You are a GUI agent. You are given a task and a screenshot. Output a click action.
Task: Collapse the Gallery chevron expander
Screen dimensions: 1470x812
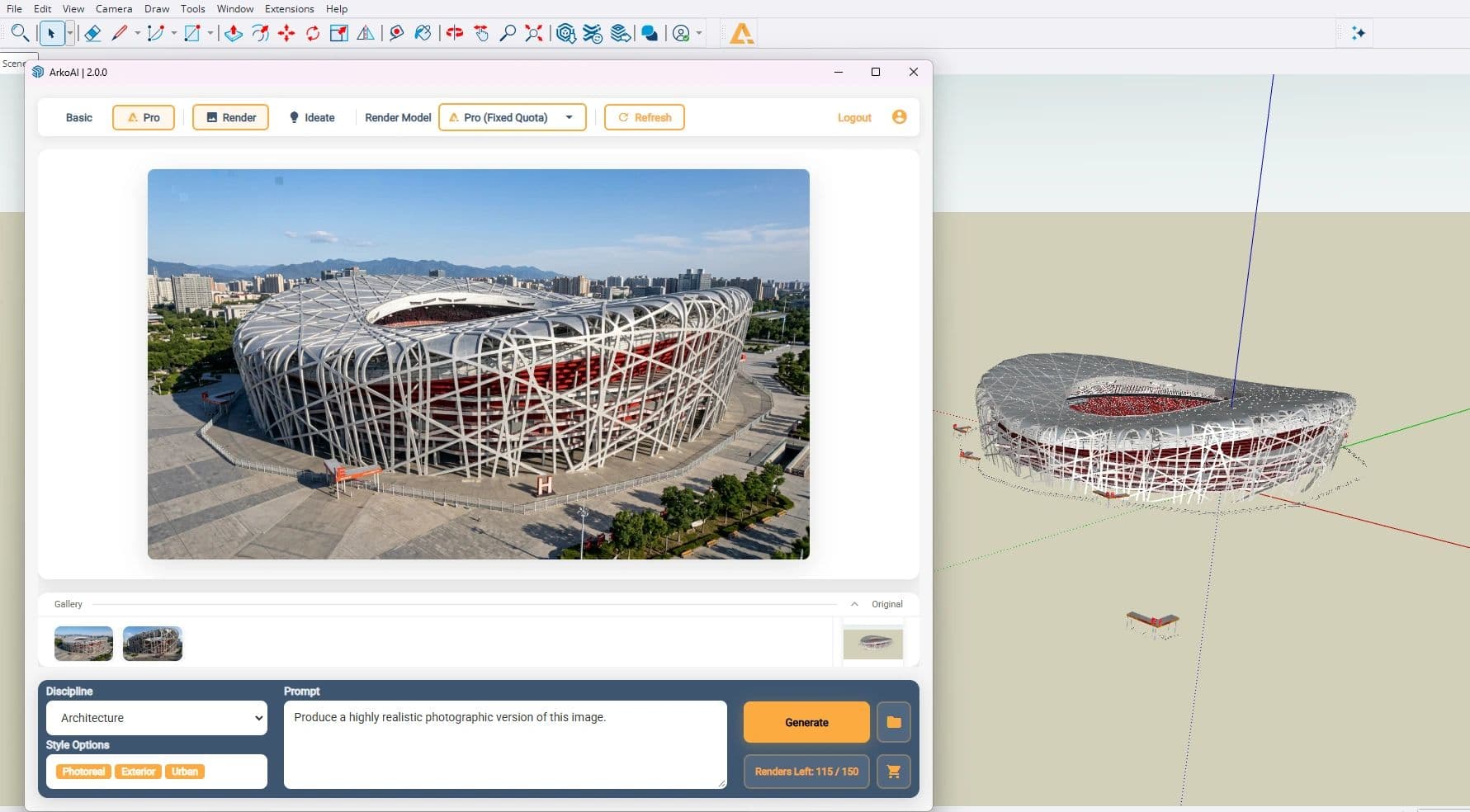854,604
